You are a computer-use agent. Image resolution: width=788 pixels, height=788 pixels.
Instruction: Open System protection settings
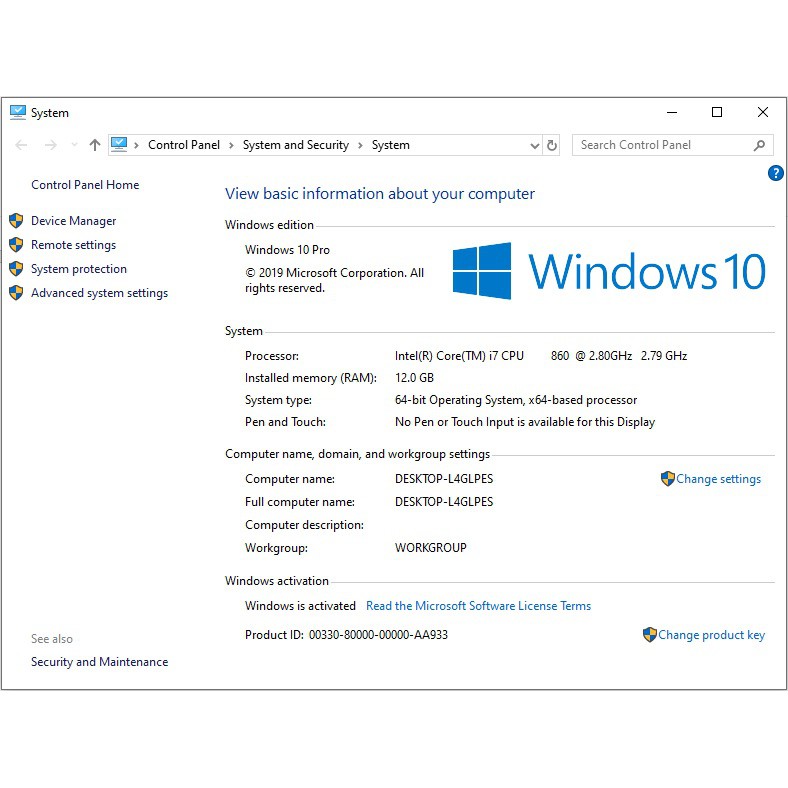78,269
